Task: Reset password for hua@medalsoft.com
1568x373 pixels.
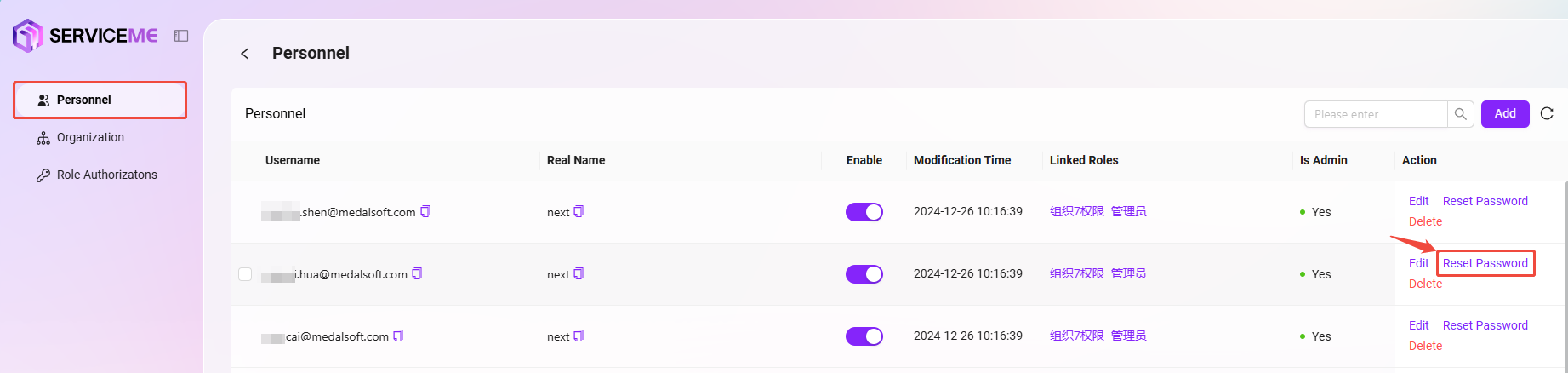Action: coord(1485,263)
